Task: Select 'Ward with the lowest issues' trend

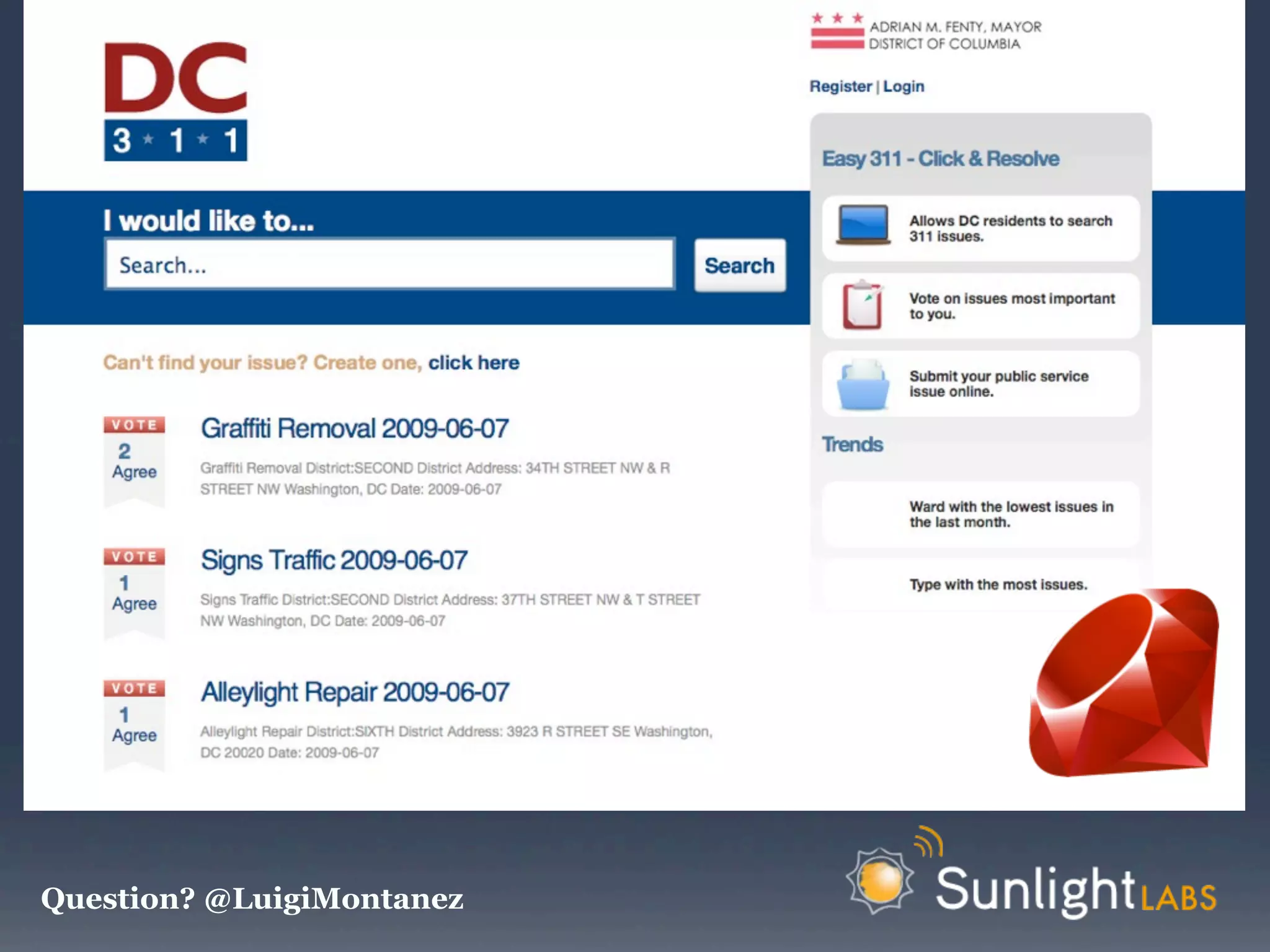Action: [1011, 514]
